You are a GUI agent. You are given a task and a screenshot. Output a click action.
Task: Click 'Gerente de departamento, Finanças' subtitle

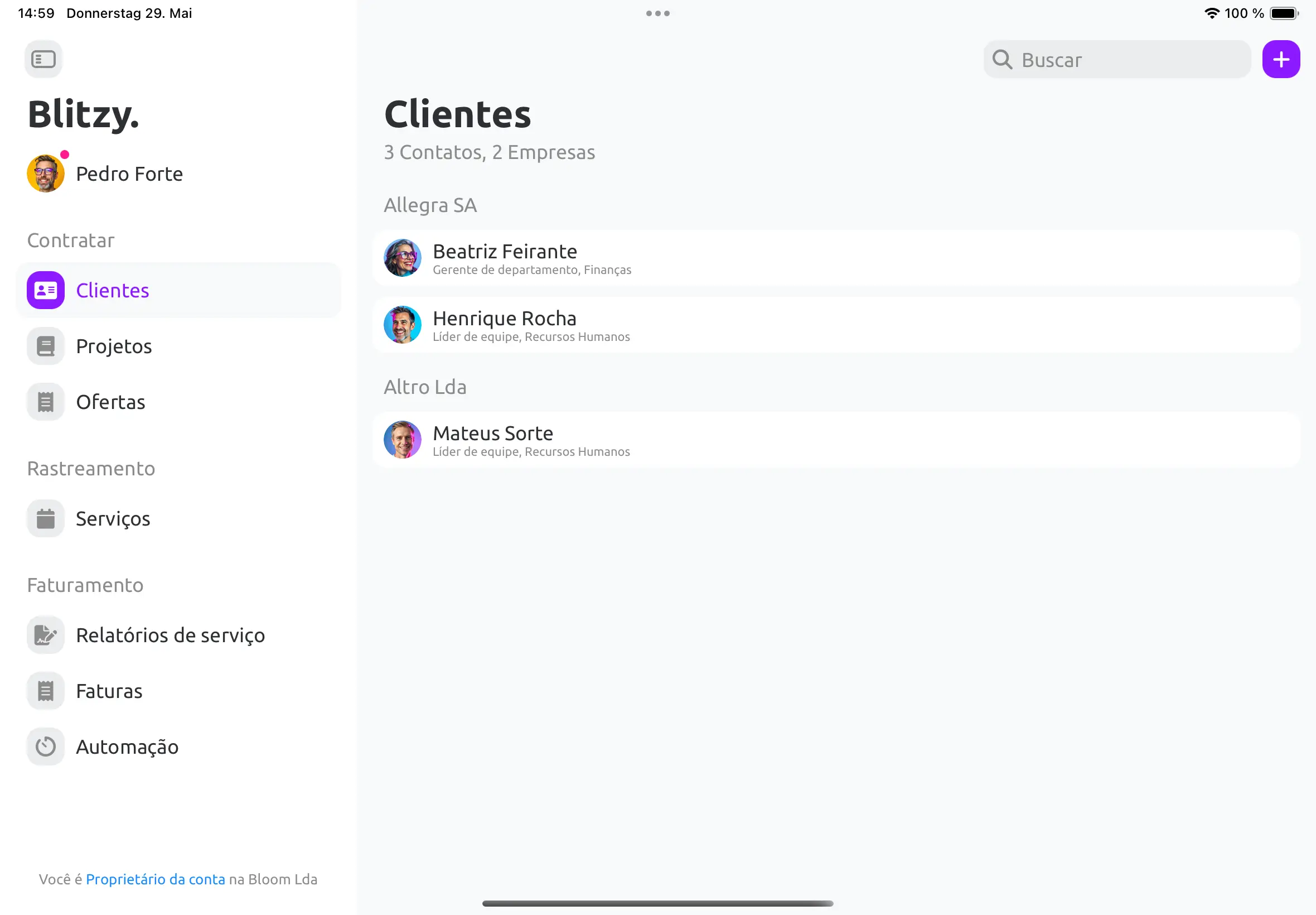click(531, 269)
